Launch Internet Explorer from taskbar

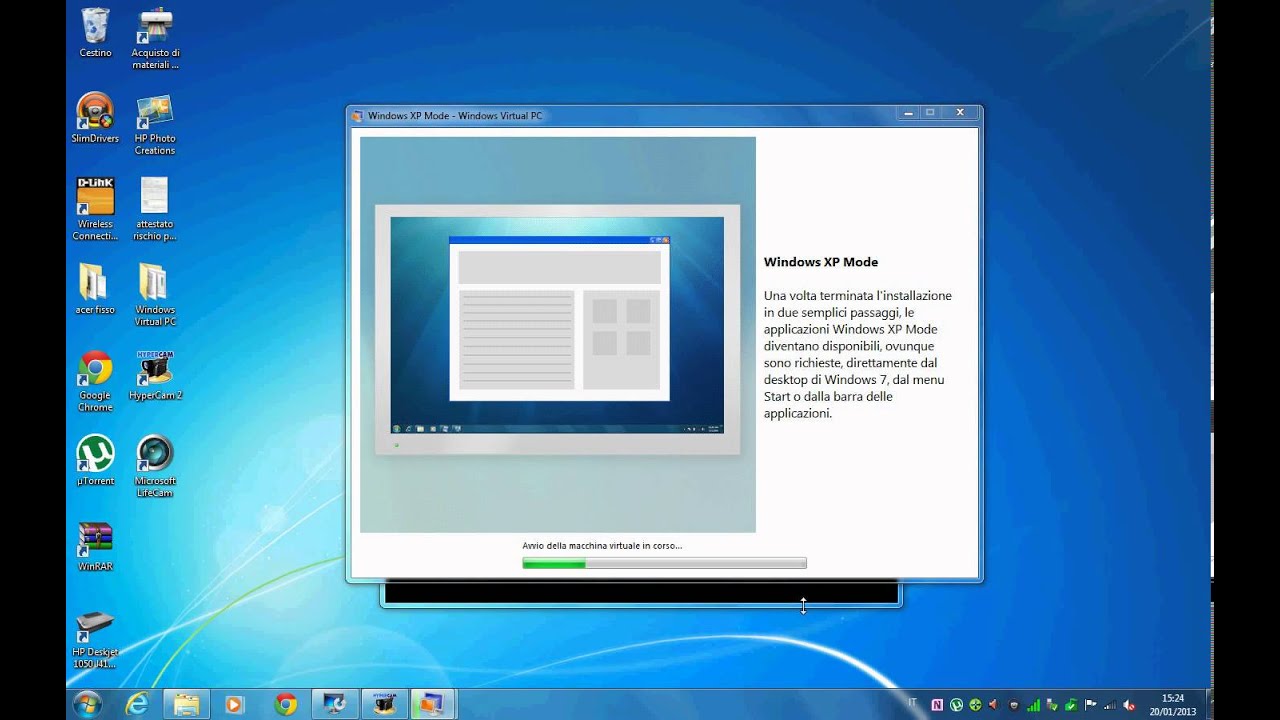pos(137,704)
